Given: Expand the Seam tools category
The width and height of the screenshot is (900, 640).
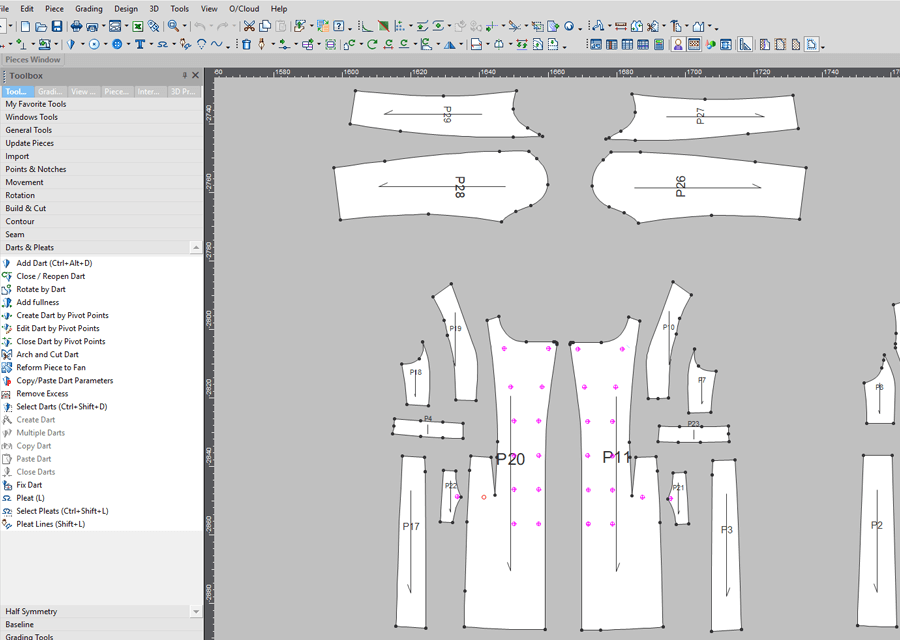Looking at the screenshot, I should (15, 234).
